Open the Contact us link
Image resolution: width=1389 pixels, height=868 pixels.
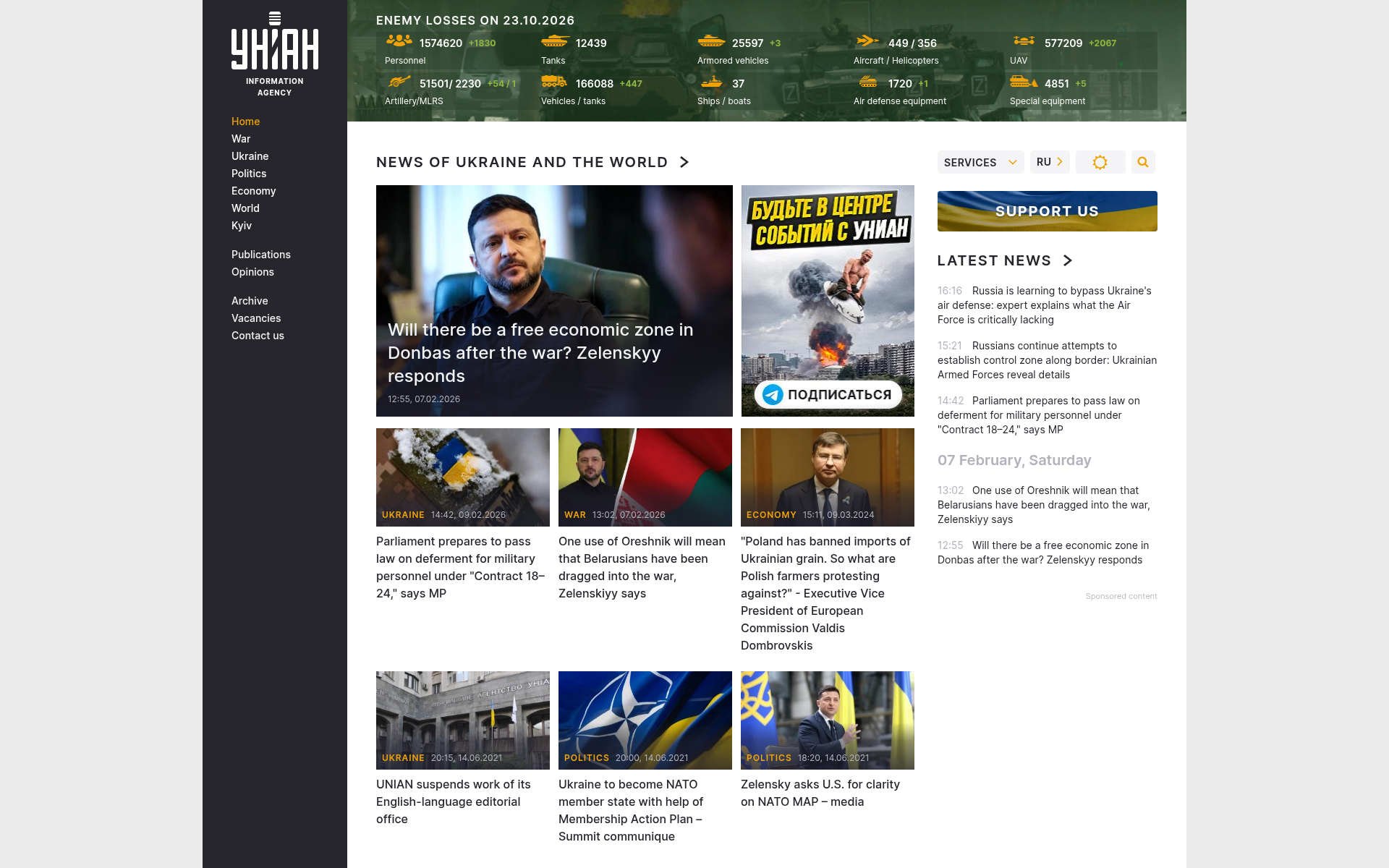click(x=258, y=336)
